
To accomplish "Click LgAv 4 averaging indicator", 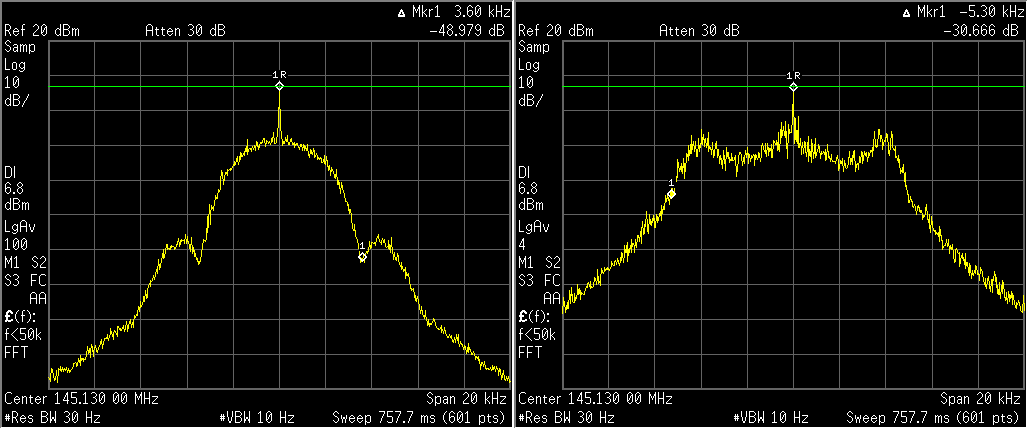I will (x=533, y=236).
